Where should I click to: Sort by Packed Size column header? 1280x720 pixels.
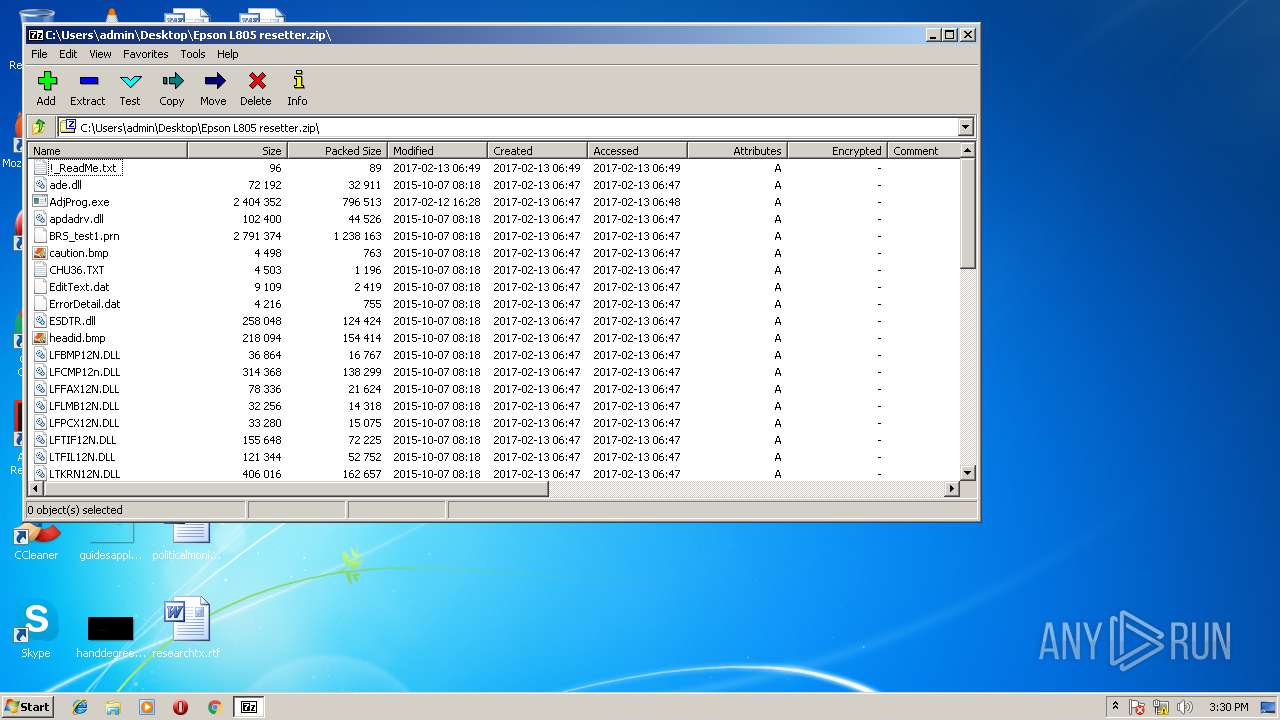tap(337, 151)
